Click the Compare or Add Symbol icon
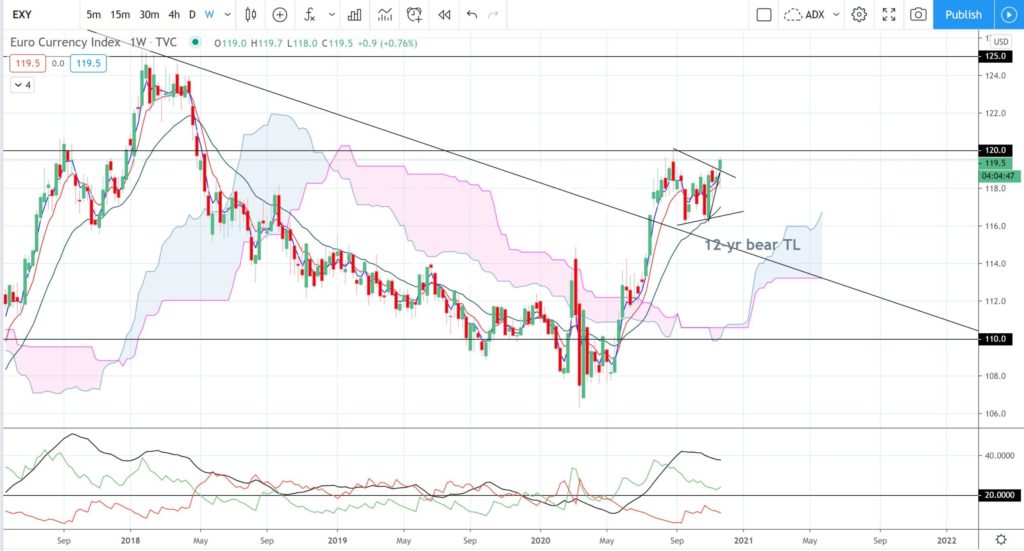1024x551 pixels. tap(280, 14)
